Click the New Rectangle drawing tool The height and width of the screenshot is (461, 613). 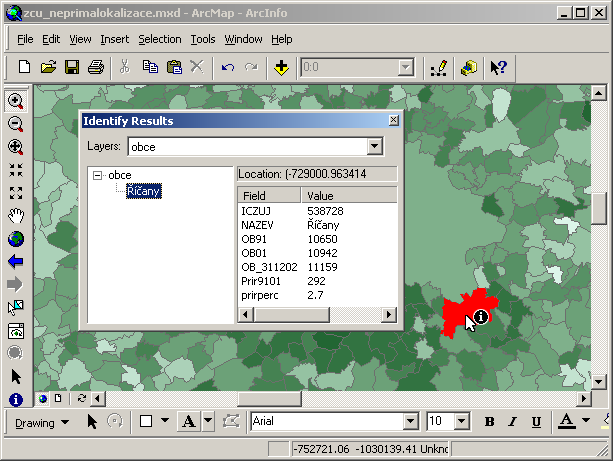pyautogui.click(x=146, y=422)
